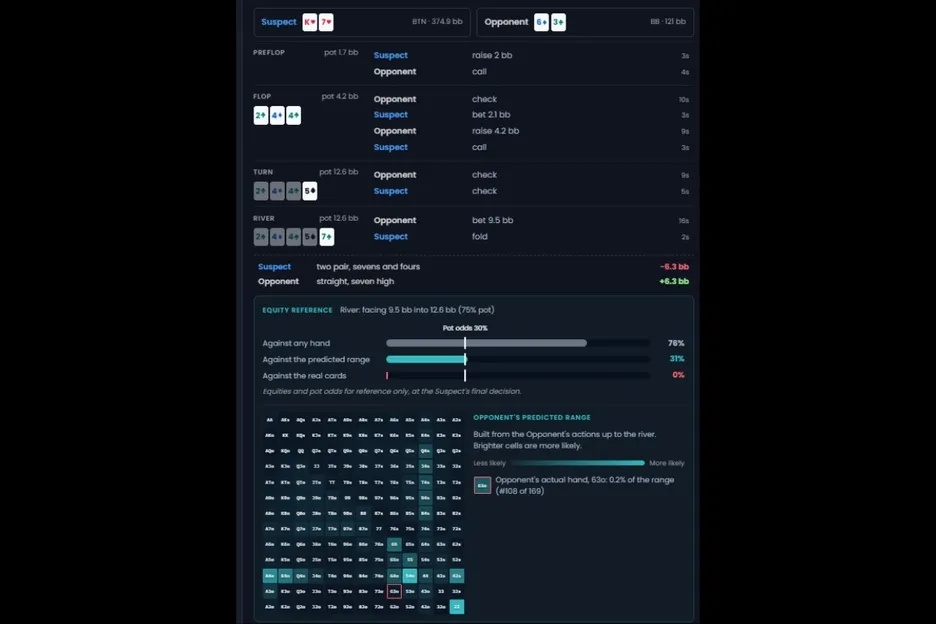Click the "raise 4.2 bb" flop action
Viewport: 936px width, 624px height.
495,131
